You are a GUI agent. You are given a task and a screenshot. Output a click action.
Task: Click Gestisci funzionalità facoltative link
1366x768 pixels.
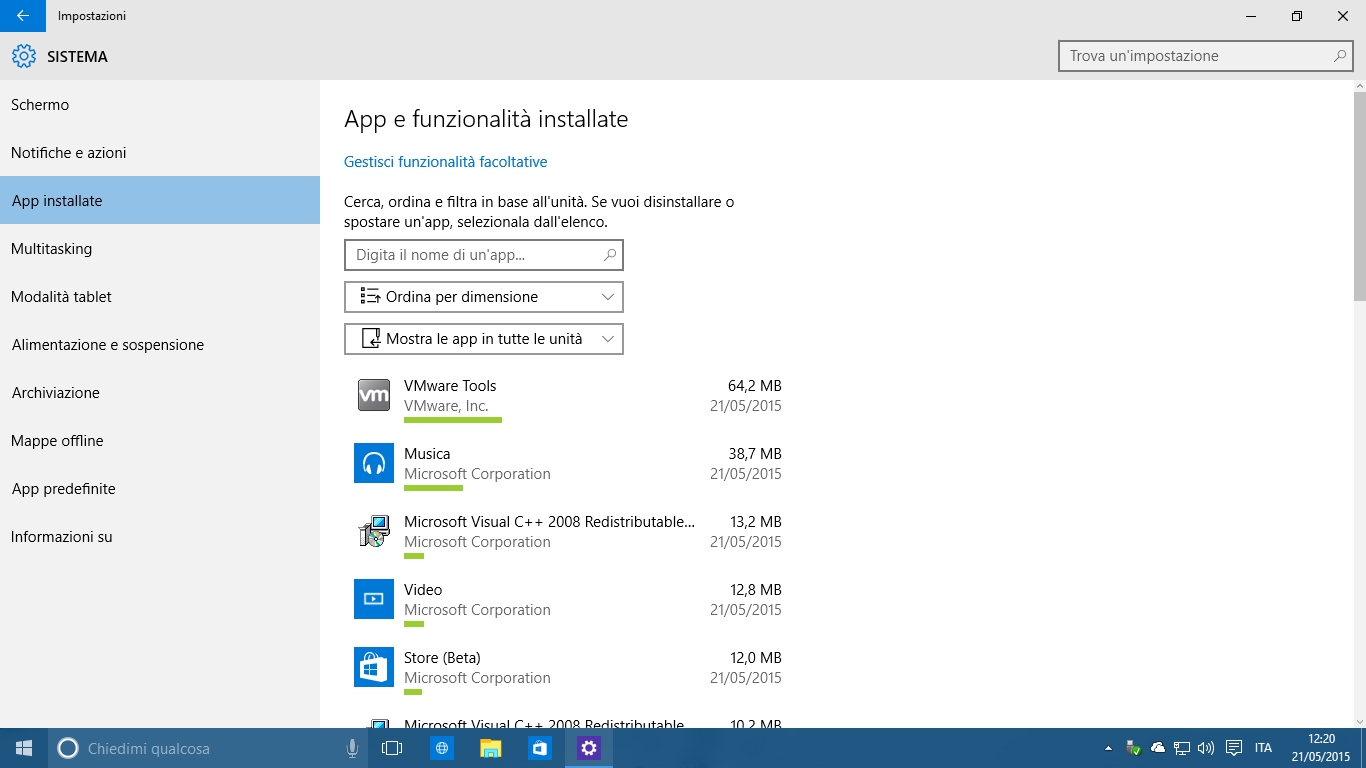tap(446, 162)
